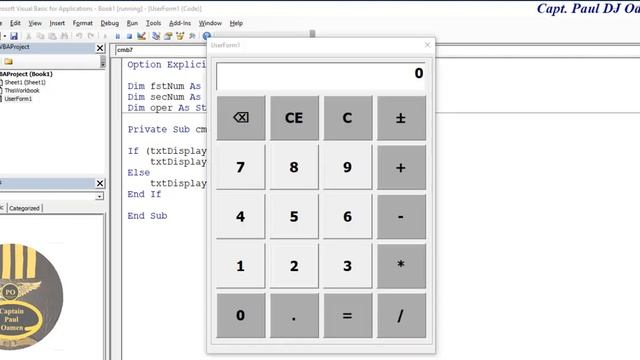Click the plus operator button

click(401, 167)
